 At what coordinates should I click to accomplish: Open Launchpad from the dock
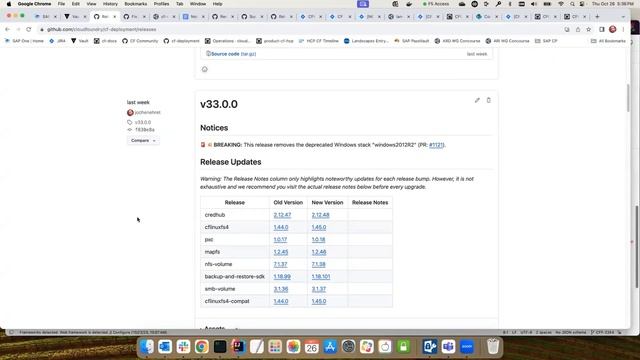click(275, 347)
